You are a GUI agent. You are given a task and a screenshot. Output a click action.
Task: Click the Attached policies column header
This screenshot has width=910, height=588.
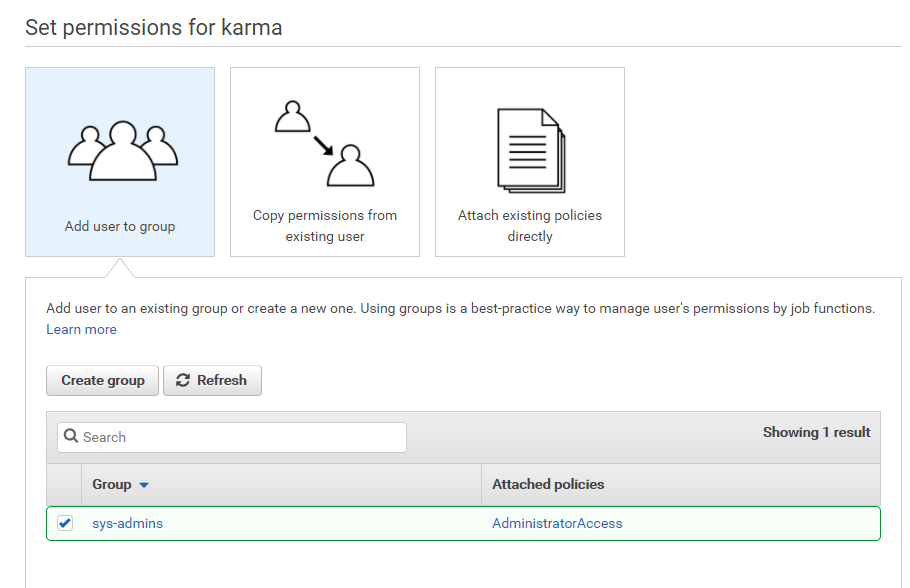coord(548,484)
